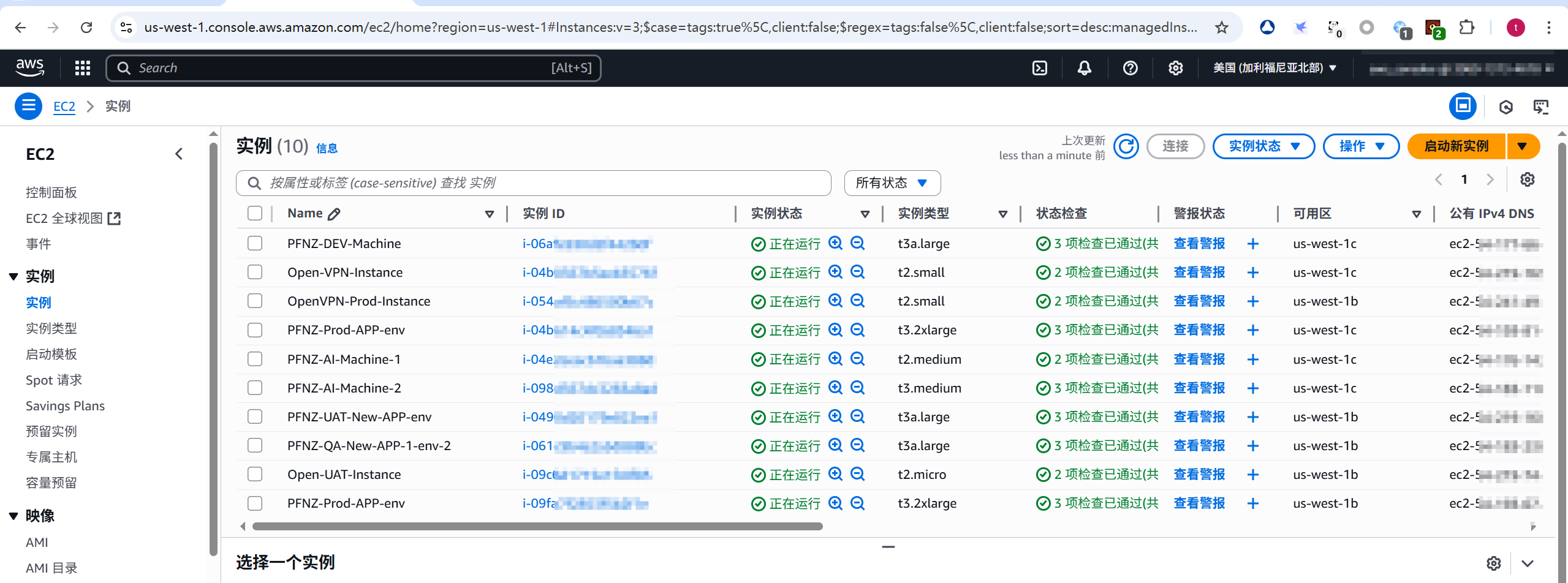Click the split panel resize handle bar
This screenshot has height=583, width=1568.
[888, 547]
